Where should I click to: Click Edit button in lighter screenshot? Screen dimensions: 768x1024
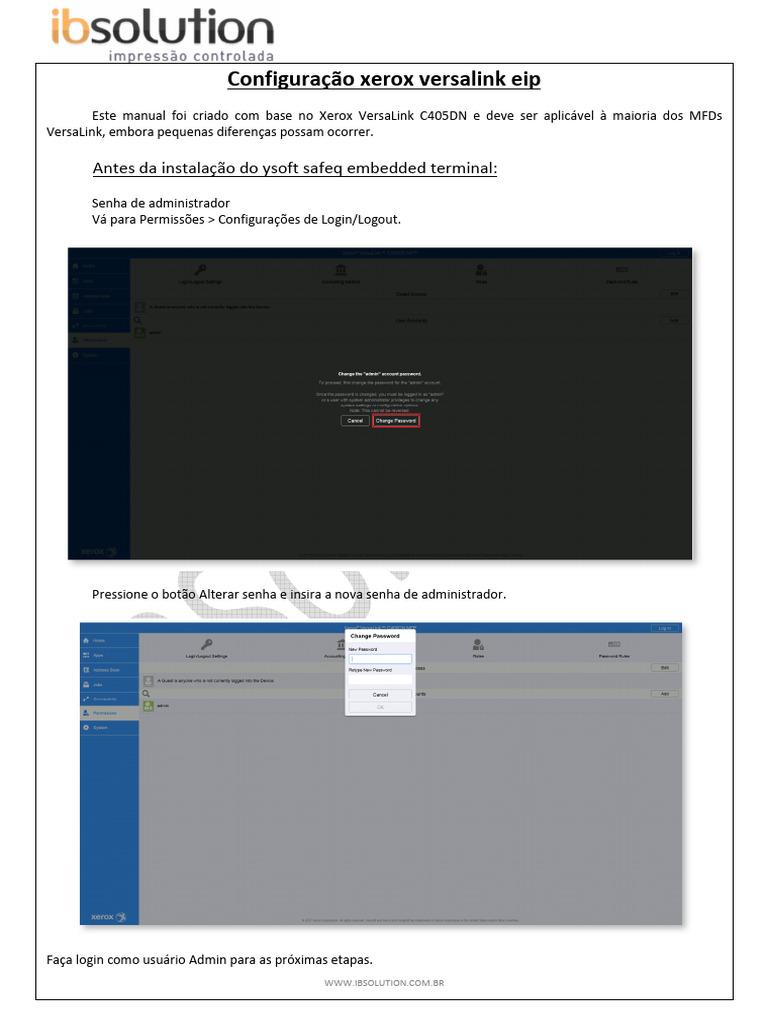(665, 667)
